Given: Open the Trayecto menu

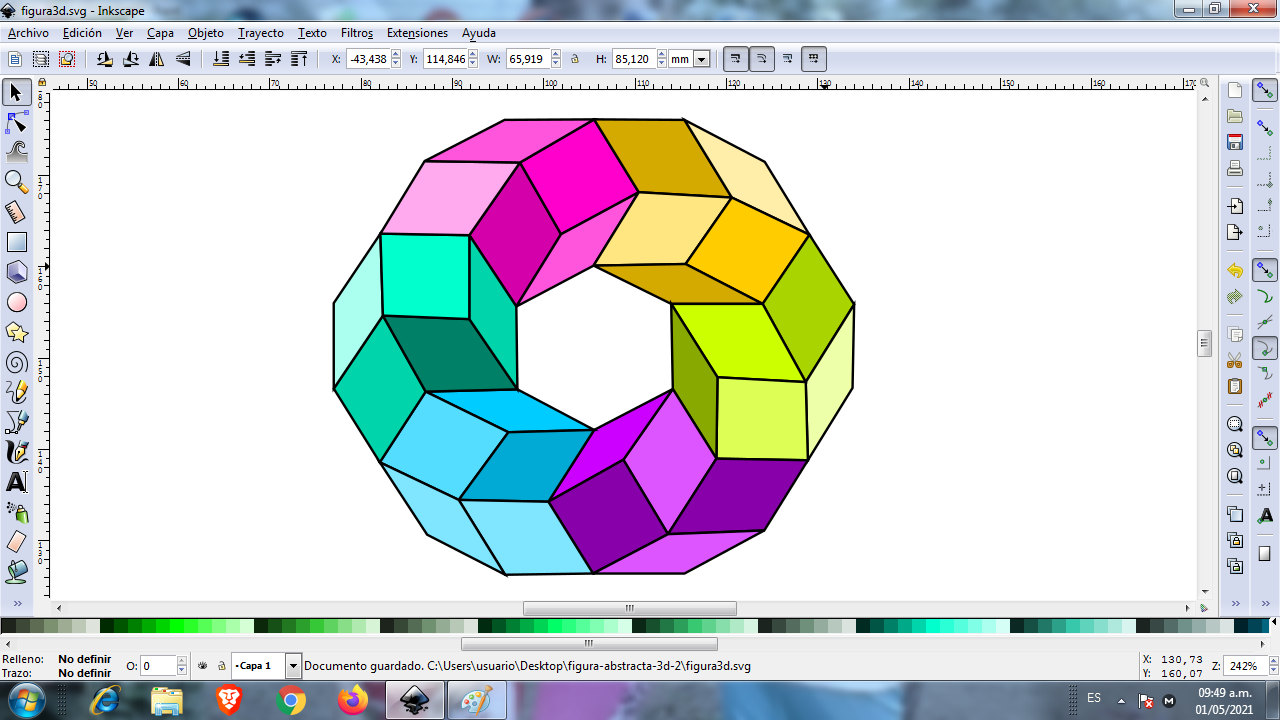Looking at the screenshot, I should coord(261,33).
